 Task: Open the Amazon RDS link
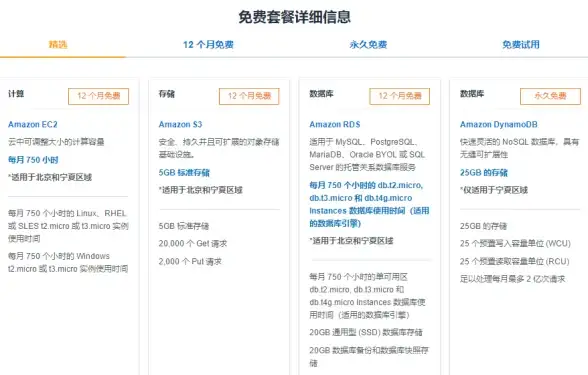334,124
